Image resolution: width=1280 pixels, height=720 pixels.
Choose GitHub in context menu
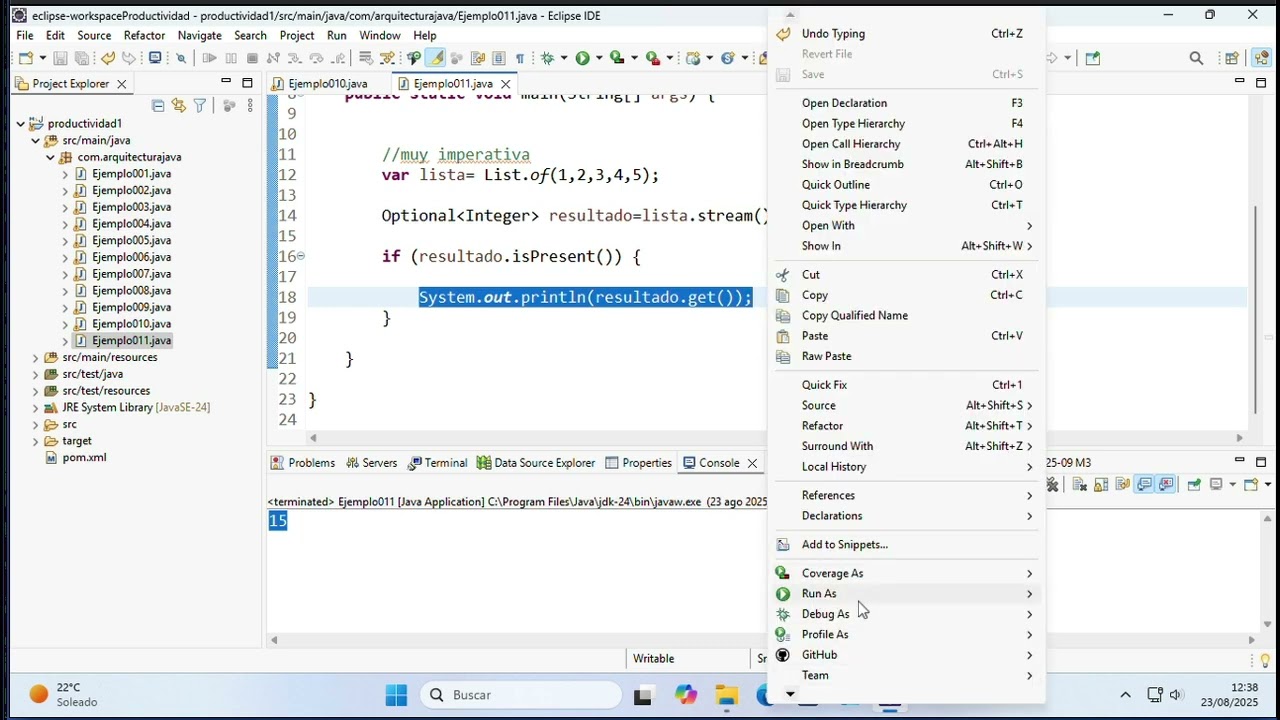coord(906,655)
